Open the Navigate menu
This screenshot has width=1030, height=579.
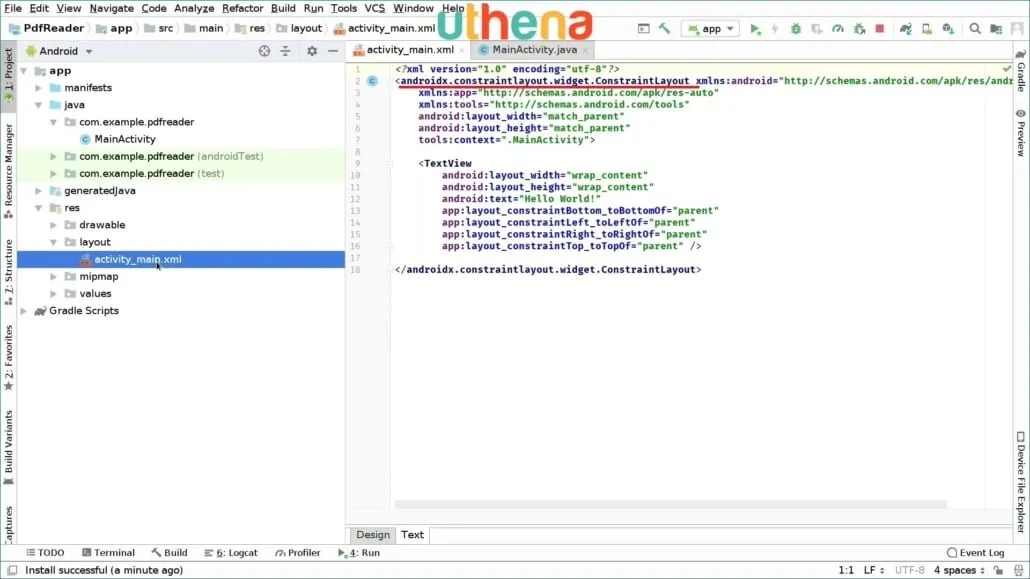pyautogui.click(x=112, y=8)
